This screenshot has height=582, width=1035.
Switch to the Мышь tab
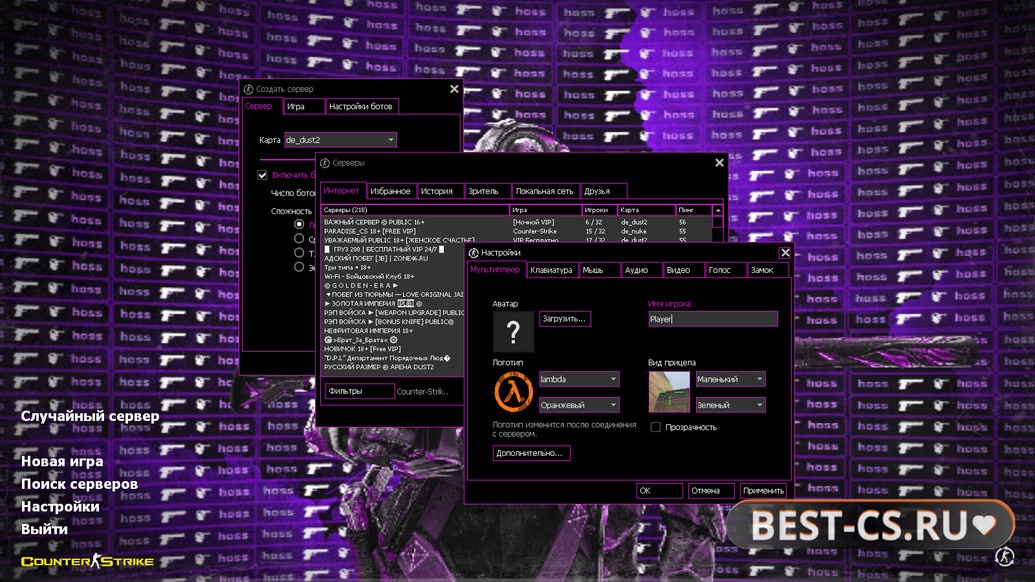point(598,270)
